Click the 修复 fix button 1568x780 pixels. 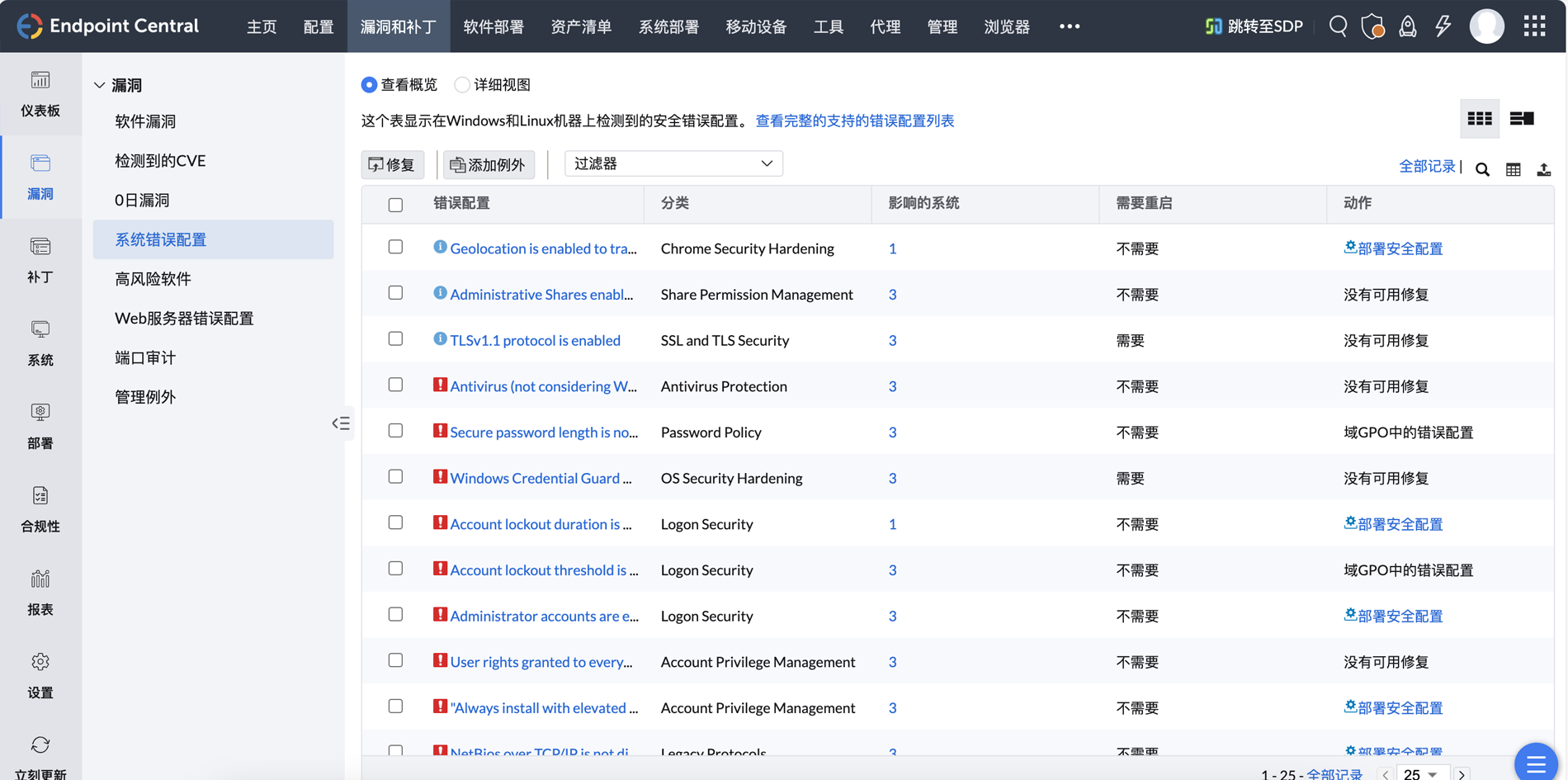[392, 164]
